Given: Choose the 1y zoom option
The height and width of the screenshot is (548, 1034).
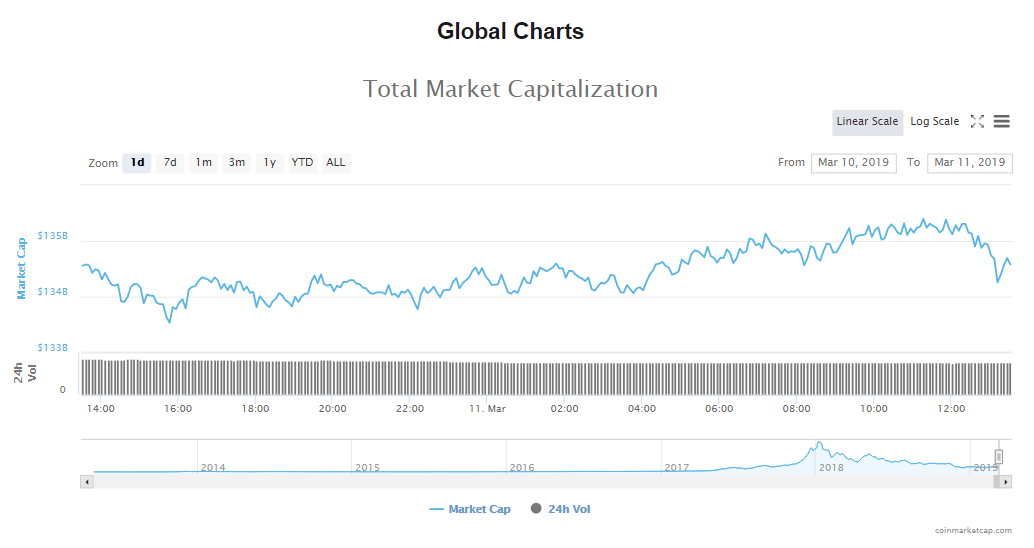Looking at the screenshot, I should pyautogui.click(x=269, y=163).
